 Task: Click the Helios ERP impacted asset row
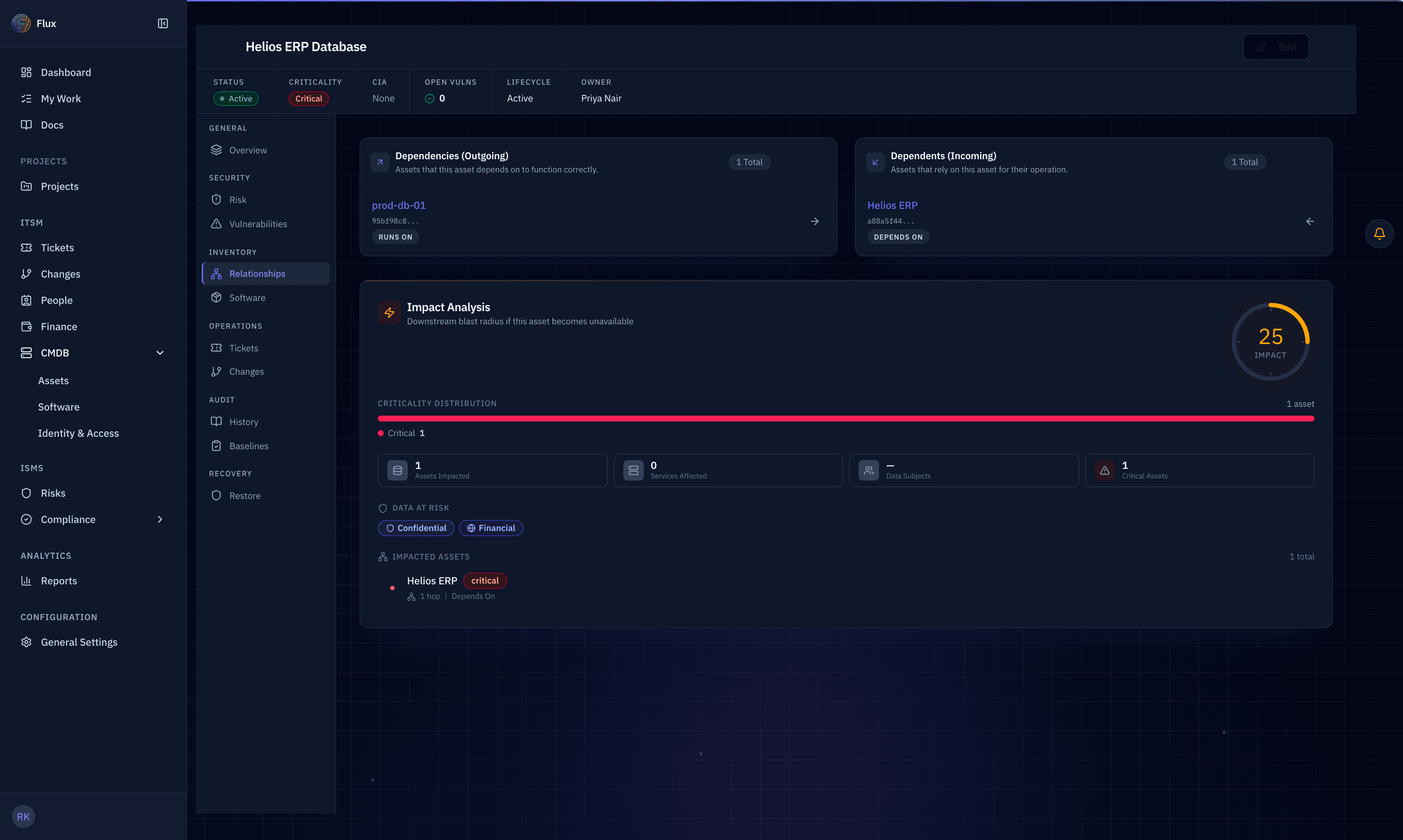(x=846, y=588)
